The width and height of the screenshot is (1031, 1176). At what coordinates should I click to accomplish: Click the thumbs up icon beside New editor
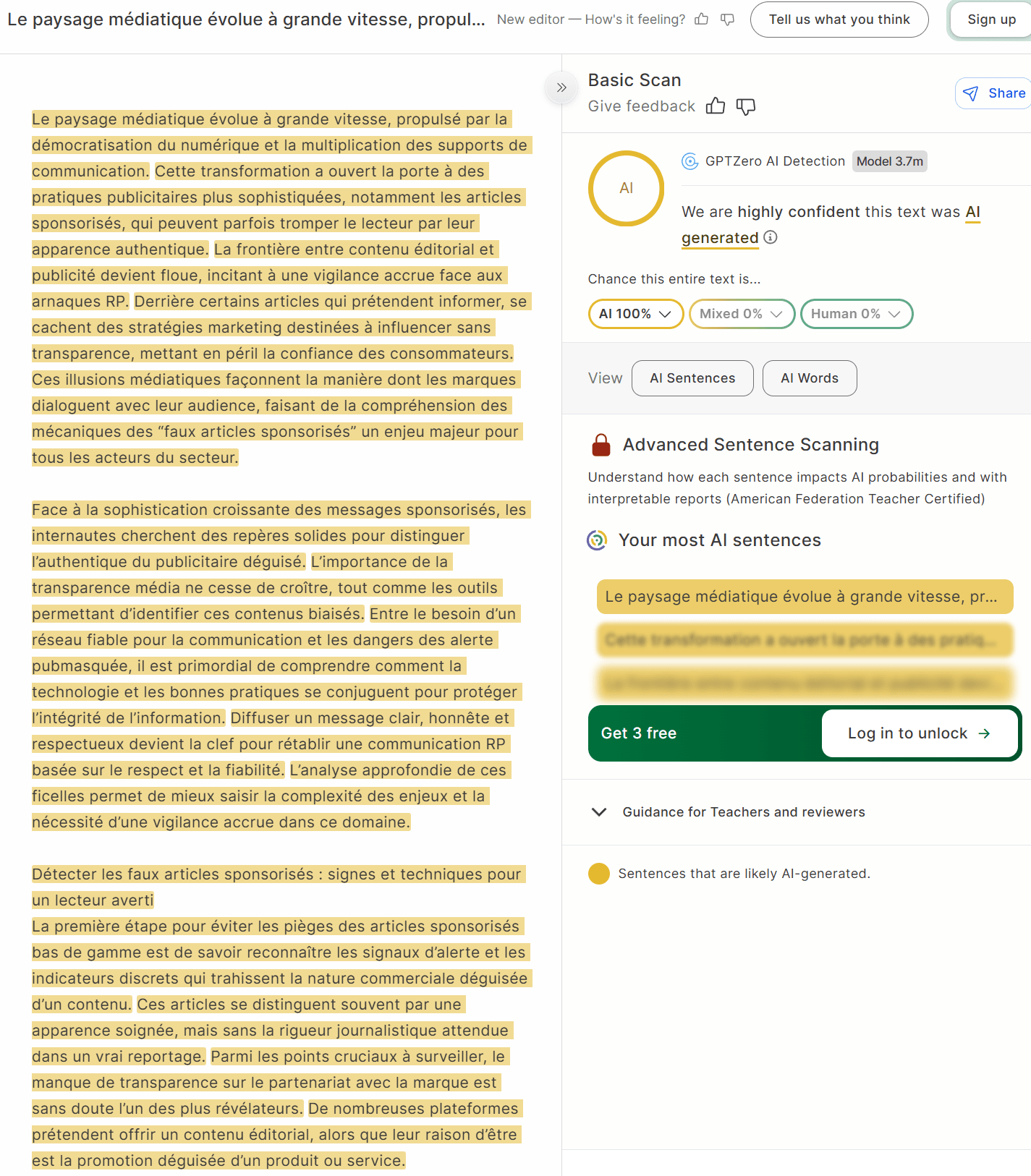pyautogui.click(x=701, y=20)
